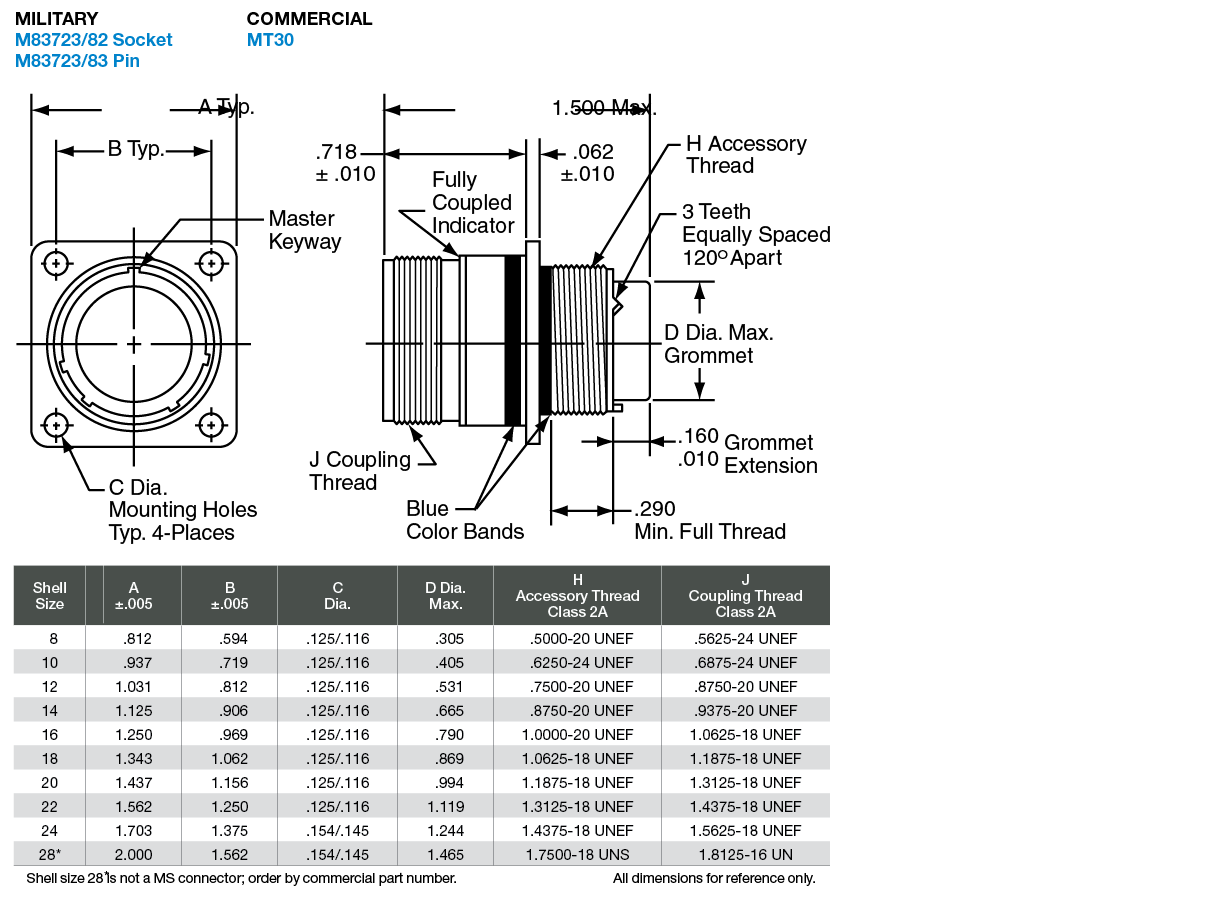Click the top-left mounting hole in front view
1224x904 pixels.
point(57,264)
